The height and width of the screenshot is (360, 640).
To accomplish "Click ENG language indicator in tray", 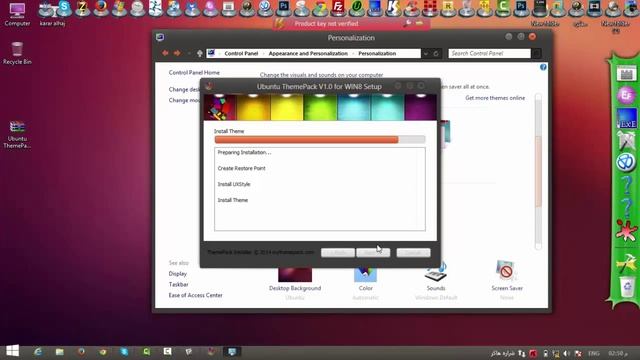I will click(x=593, y=353).
